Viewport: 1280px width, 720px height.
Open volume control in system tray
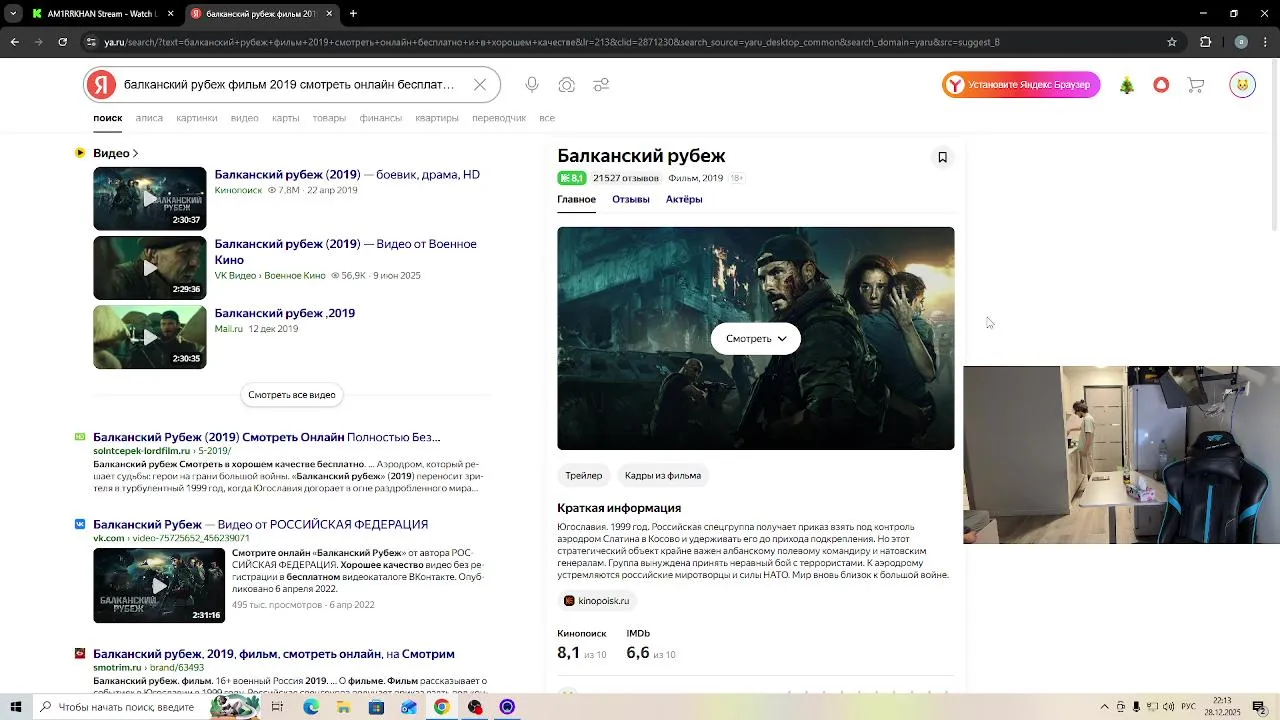tap(1169, 707)
